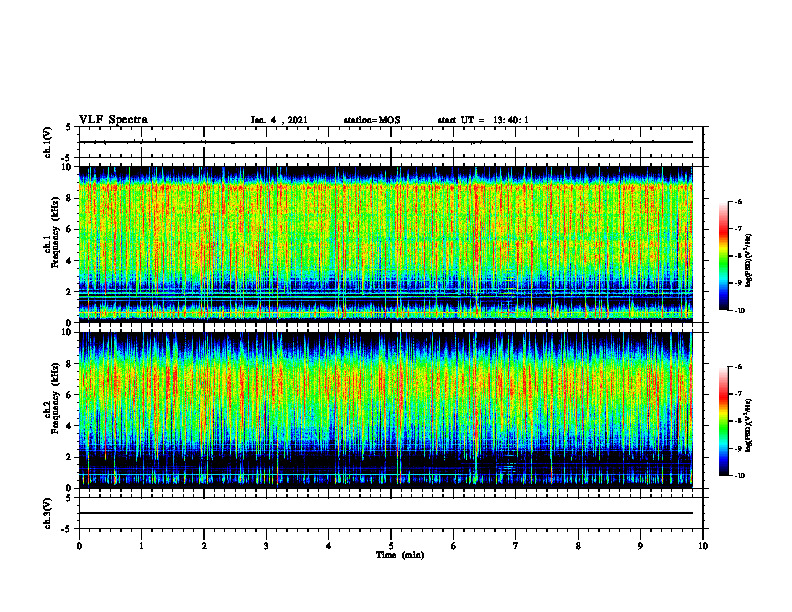Click the ch.1 voltage waveform panel
Image resolution: width=792 pixels, height=612 pixels.
click(391, 142)
